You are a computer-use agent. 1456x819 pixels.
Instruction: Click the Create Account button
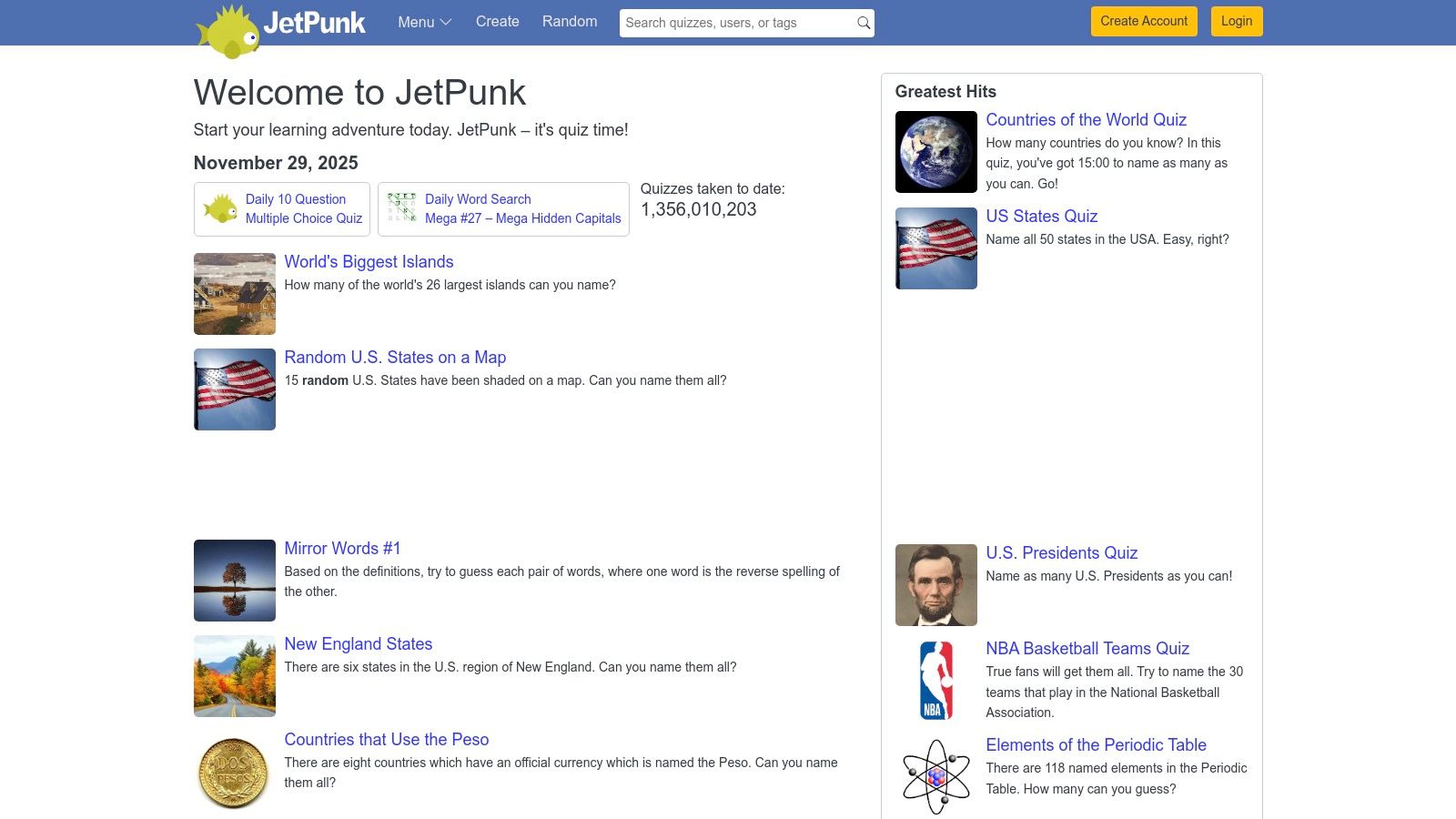pos(1143,21)
